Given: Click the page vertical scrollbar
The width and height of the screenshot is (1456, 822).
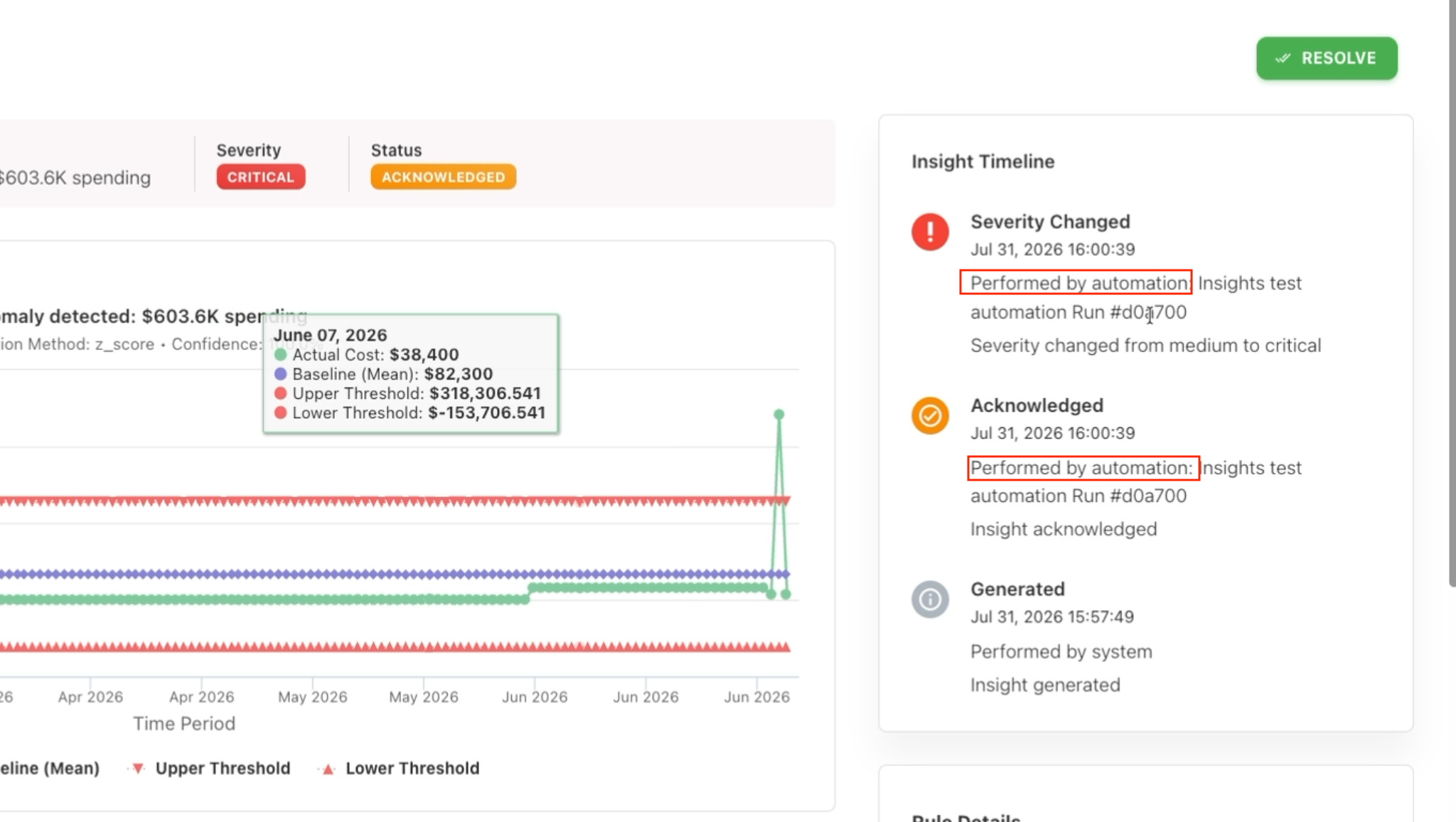Looking at the screenshot, I should click(1452, 293).
